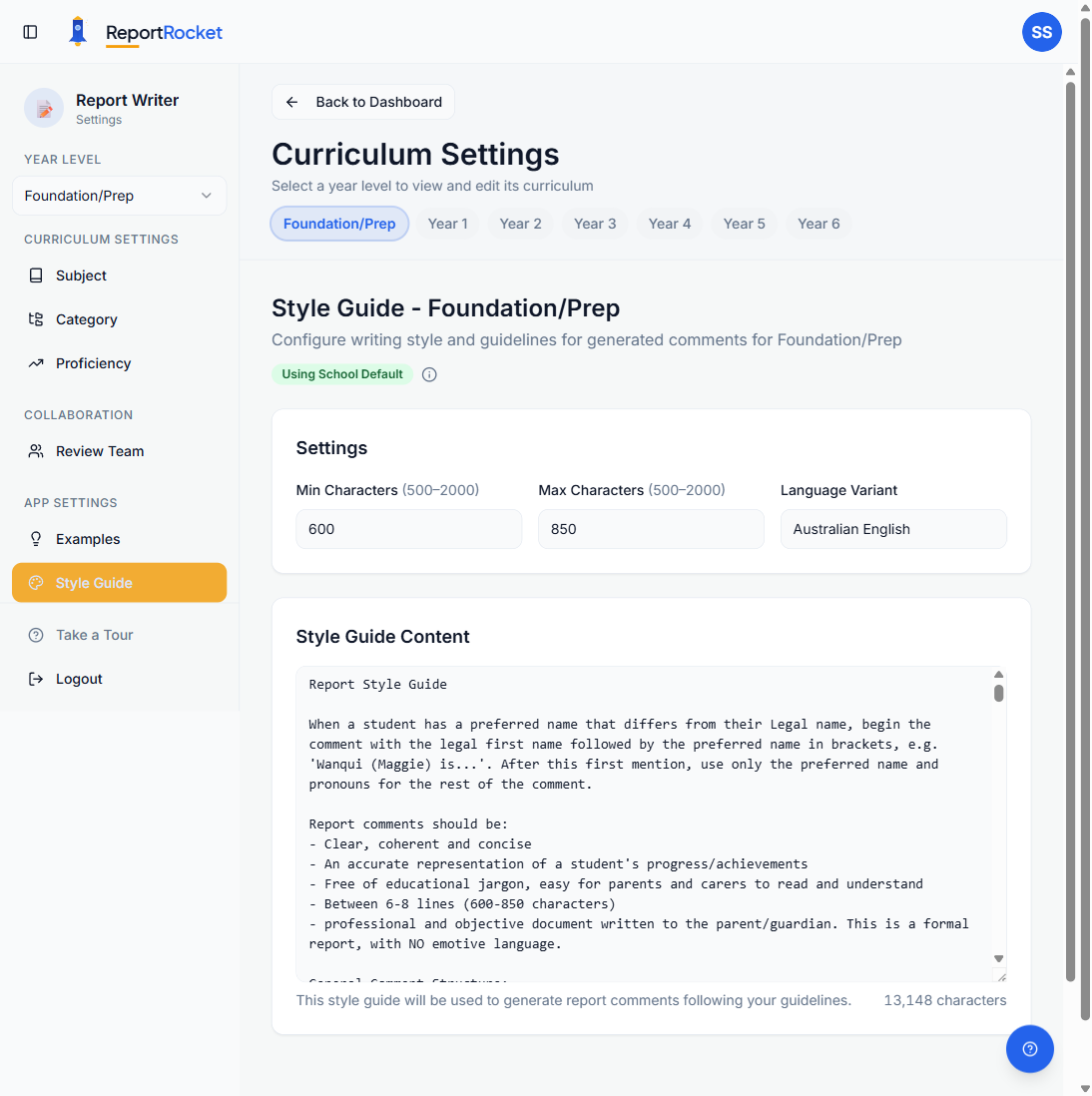1092x1096 pixels.
Task: Open the floating help button
Action: pos(1030,1049)
